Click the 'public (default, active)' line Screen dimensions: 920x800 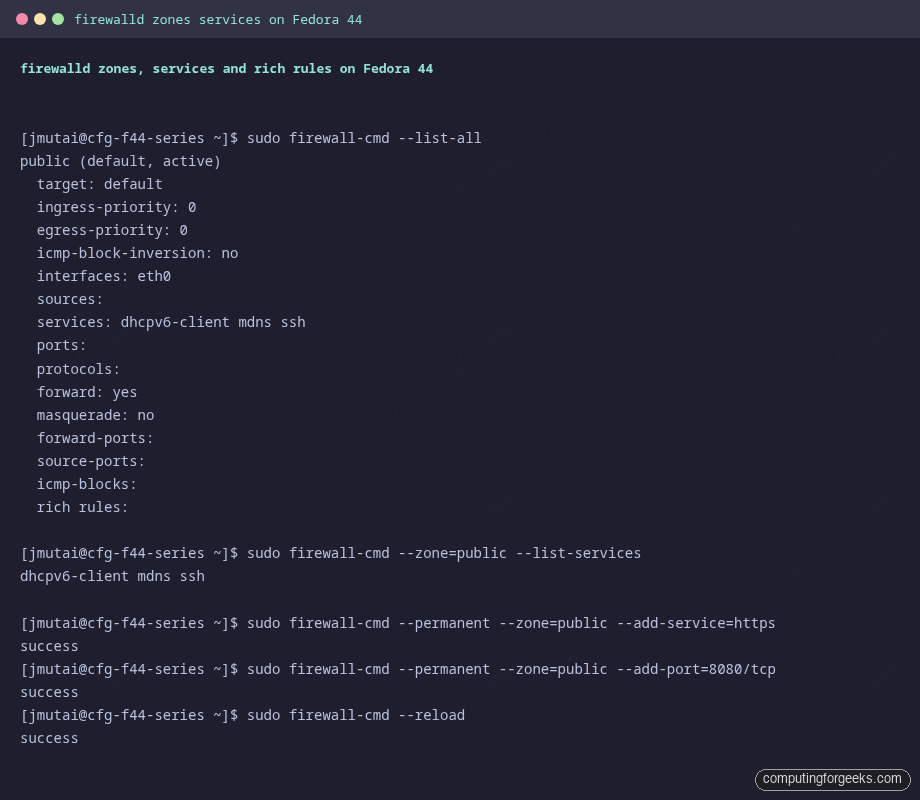pyautogui.click(x=120, y=161)
